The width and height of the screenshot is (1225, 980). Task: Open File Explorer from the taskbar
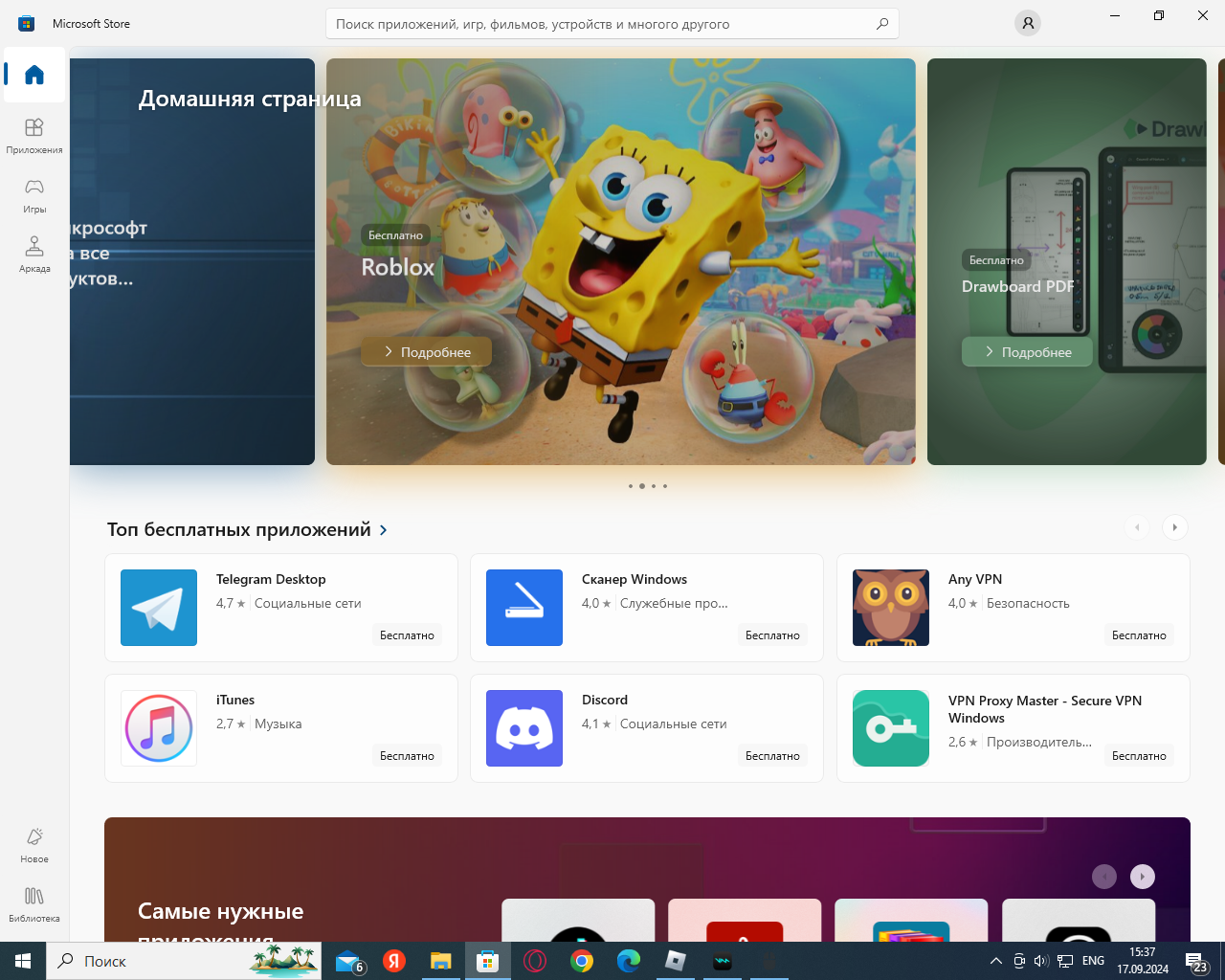[x=440, y=961]
